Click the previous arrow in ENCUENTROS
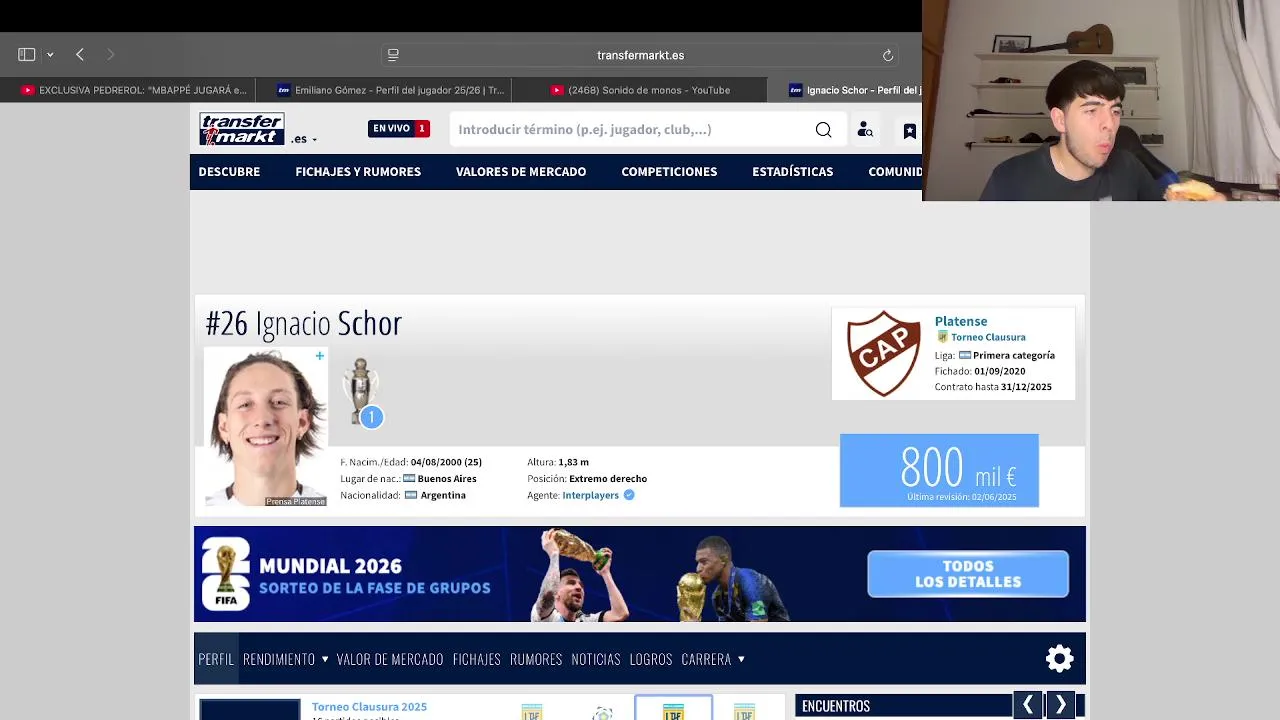Image resolution: width=1280 pixels, height=720 pixels. pos(1027,706)
